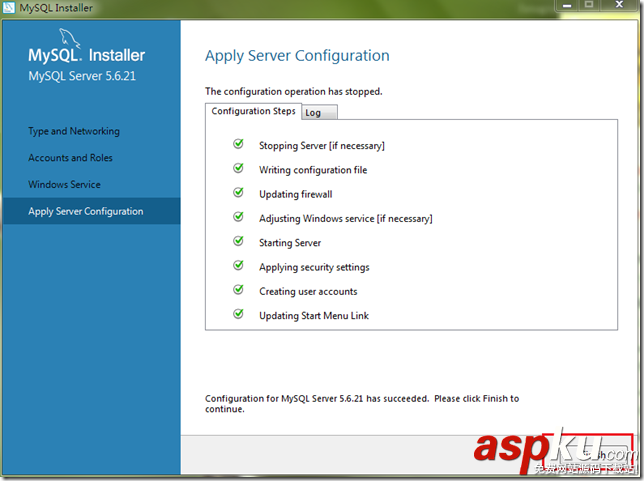Click the MySQL Installer title bar icon
644x481 pixels.
click(9, 7)
